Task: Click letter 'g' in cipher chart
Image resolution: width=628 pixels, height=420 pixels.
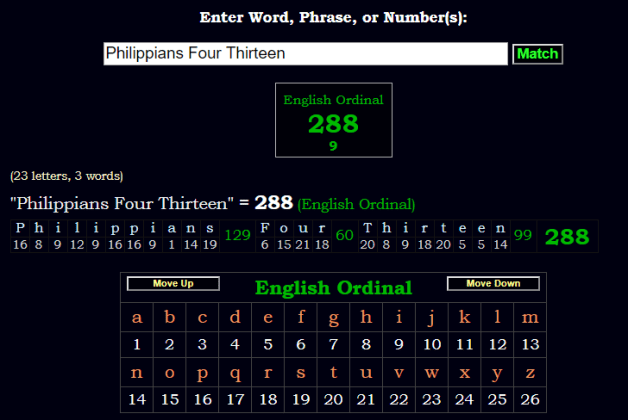Action: tap(333, 318)
